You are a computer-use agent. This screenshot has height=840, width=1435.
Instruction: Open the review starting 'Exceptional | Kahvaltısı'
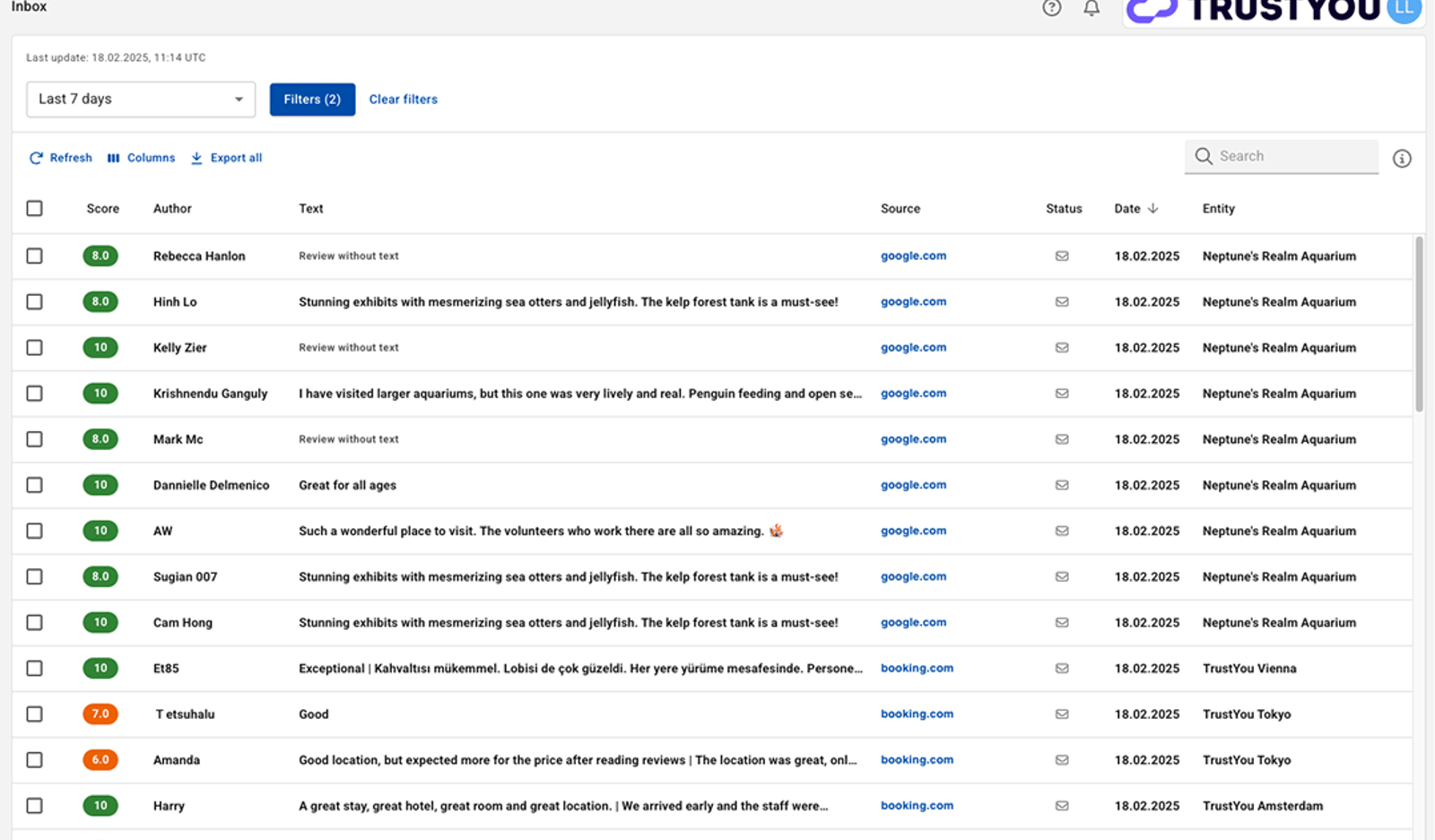click(580, 668)
